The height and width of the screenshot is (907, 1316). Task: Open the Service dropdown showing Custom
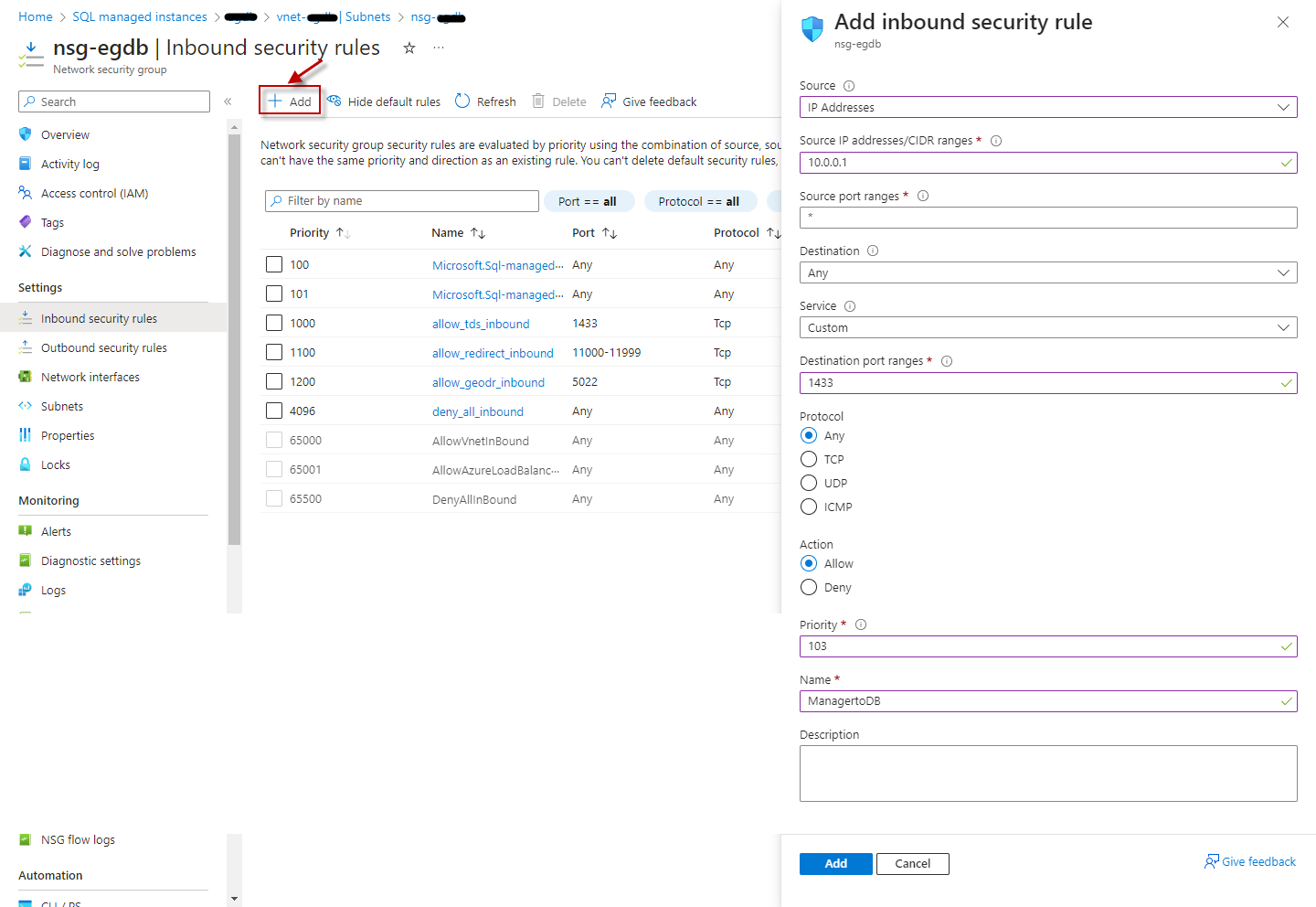pyautogui.click(x=1048, y=327)
